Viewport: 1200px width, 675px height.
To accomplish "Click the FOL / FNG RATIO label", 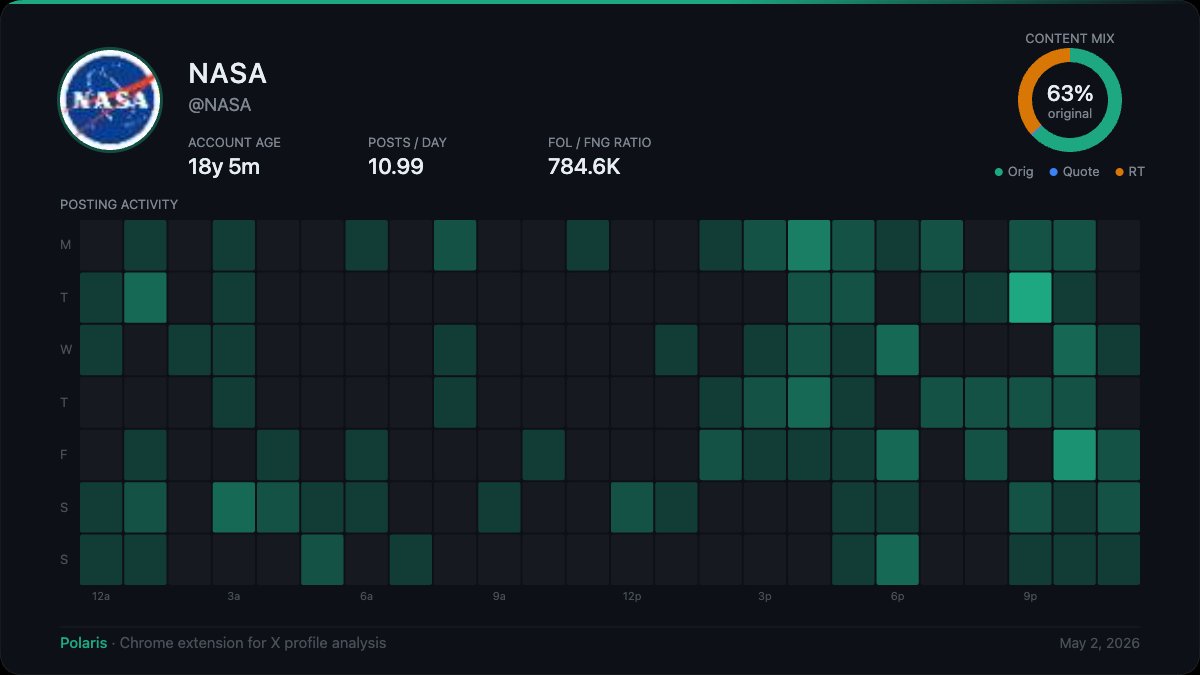I will [x=599, y=143].
